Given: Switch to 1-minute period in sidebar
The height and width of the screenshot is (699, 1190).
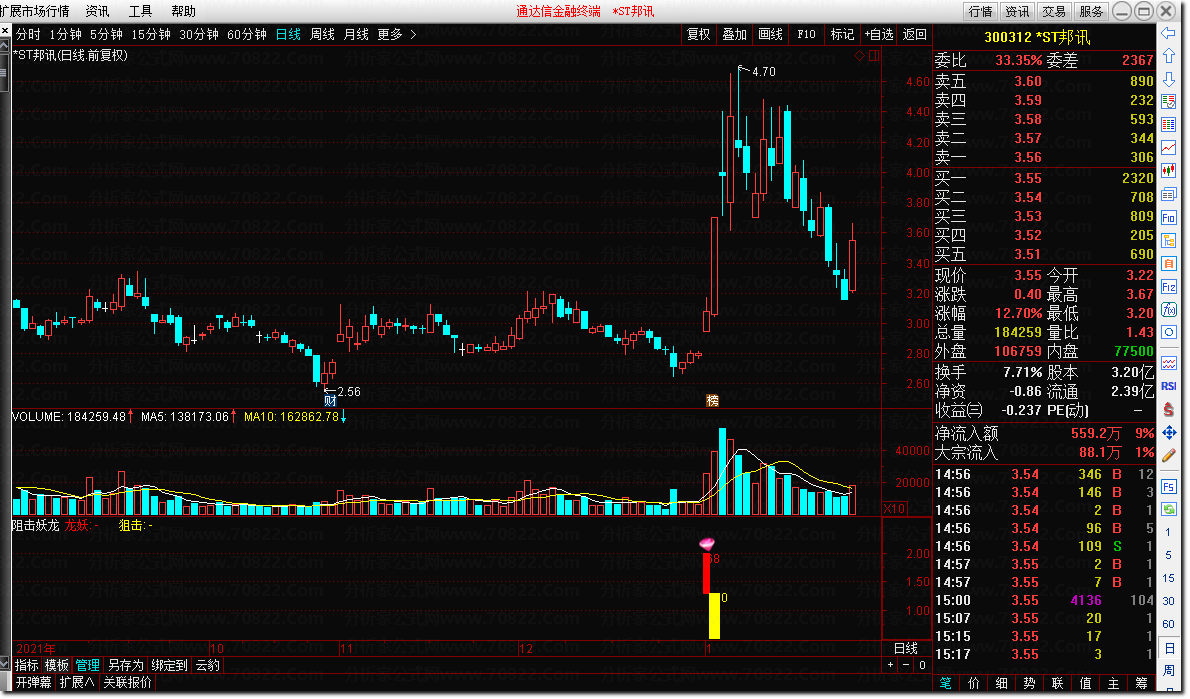Looking at the screenshot, I should coord(1169,532).
